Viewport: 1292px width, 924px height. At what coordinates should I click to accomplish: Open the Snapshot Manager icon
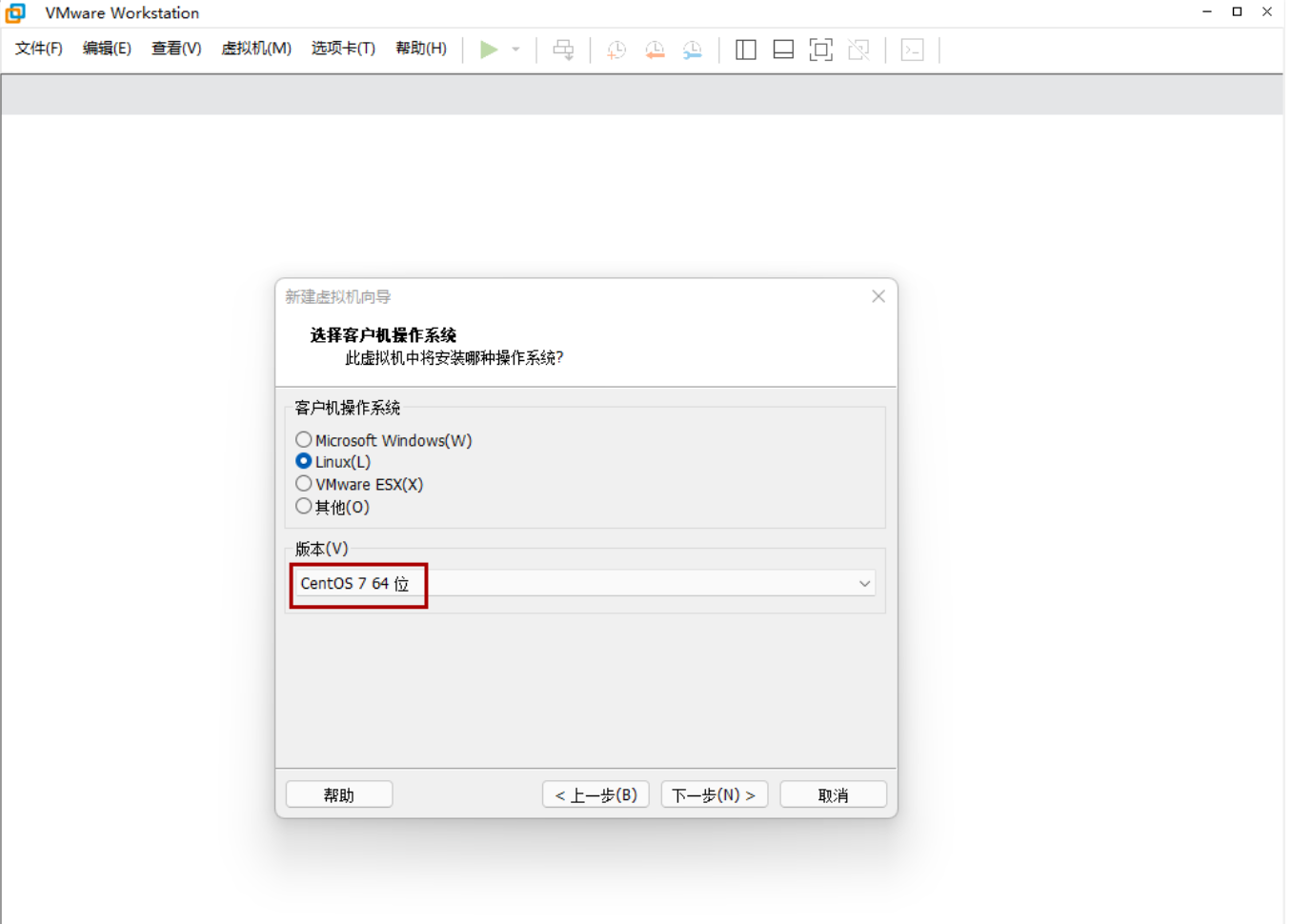pos(693,50)
